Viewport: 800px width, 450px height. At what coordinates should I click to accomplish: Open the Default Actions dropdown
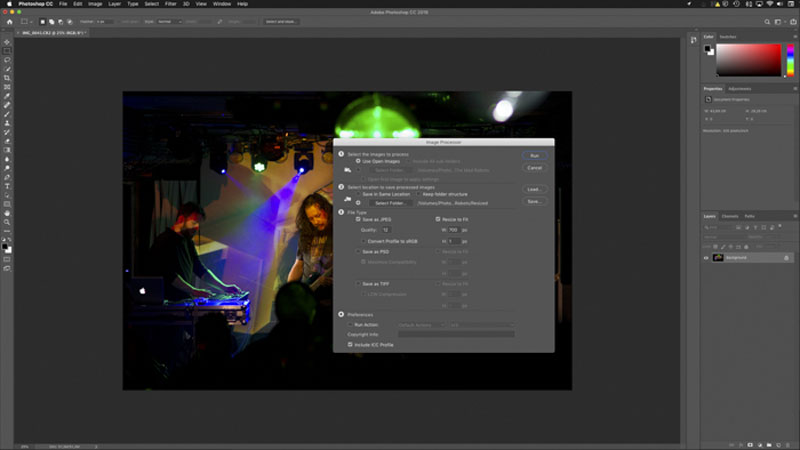[421, 324]
